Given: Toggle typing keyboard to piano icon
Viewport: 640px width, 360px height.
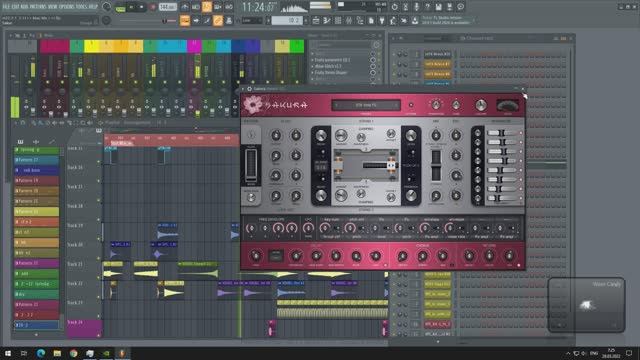Looking at the screenshot, I should [x=184, y=20].
